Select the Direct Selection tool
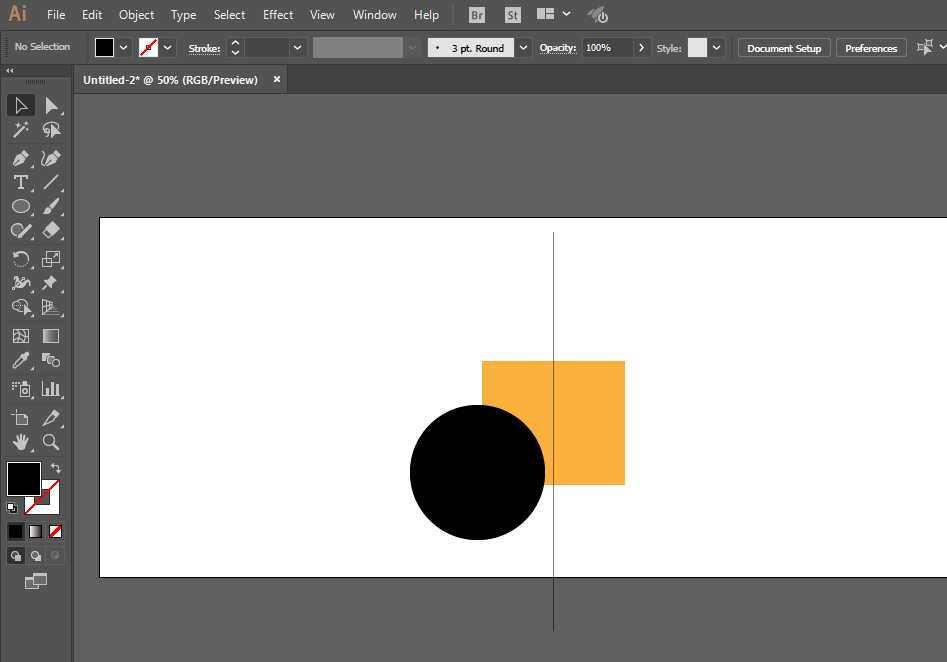Viewport: 947px width, 662px height. 51,105
